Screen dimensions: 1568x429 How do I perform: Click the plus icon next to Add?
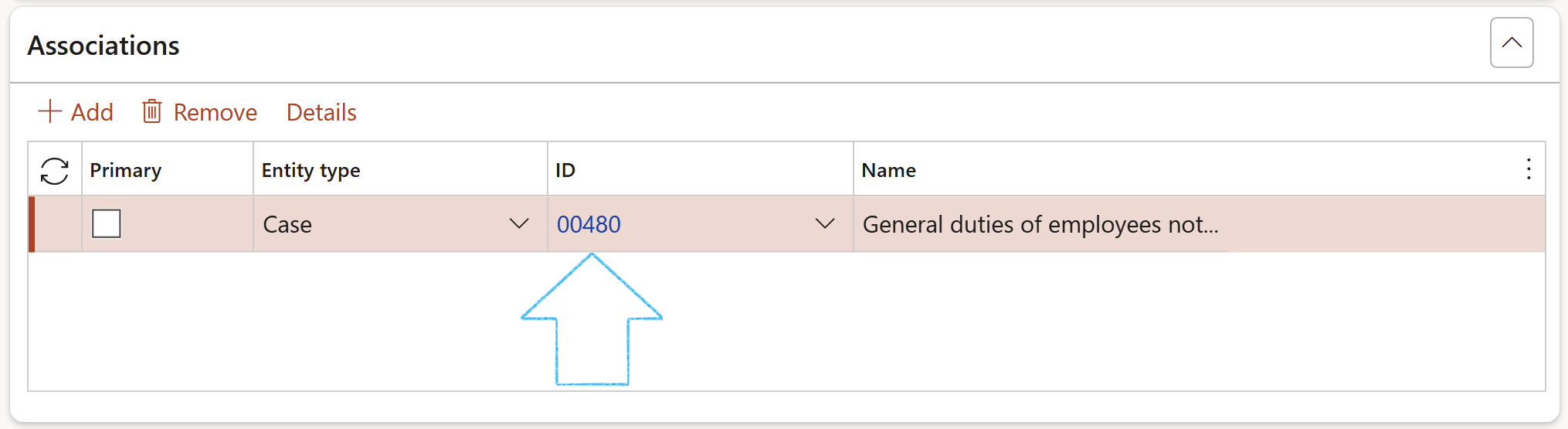click(49, 111)
